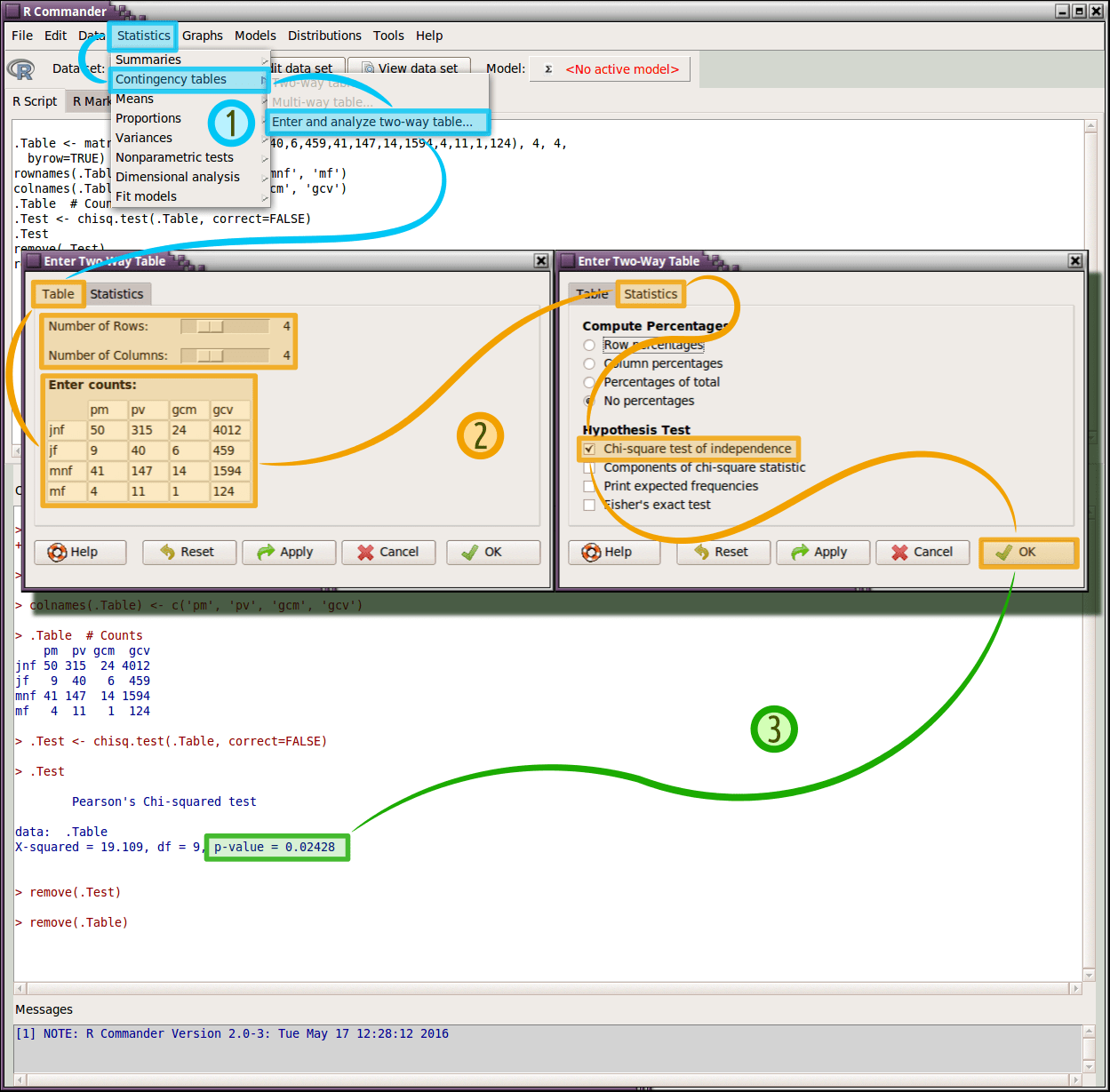This screenshot has width=1110, height=1092.
Task: Close the left Enter Two-Way Table dialog
Action: pos(540,260)
